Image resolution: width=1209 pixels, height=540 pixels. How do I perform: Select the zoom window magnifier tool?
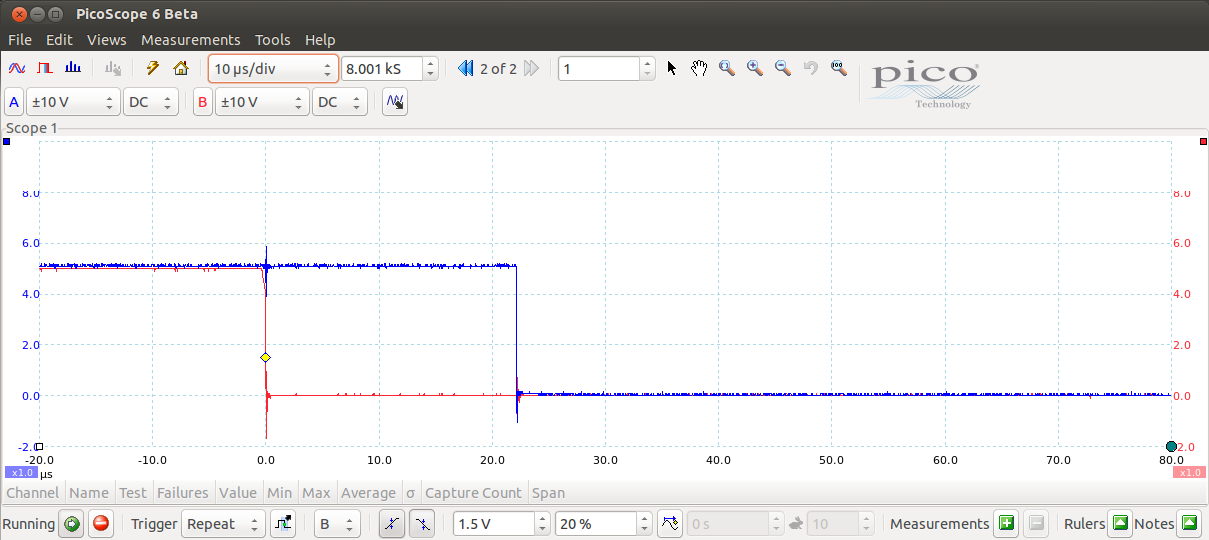click(x=727, y=68)
